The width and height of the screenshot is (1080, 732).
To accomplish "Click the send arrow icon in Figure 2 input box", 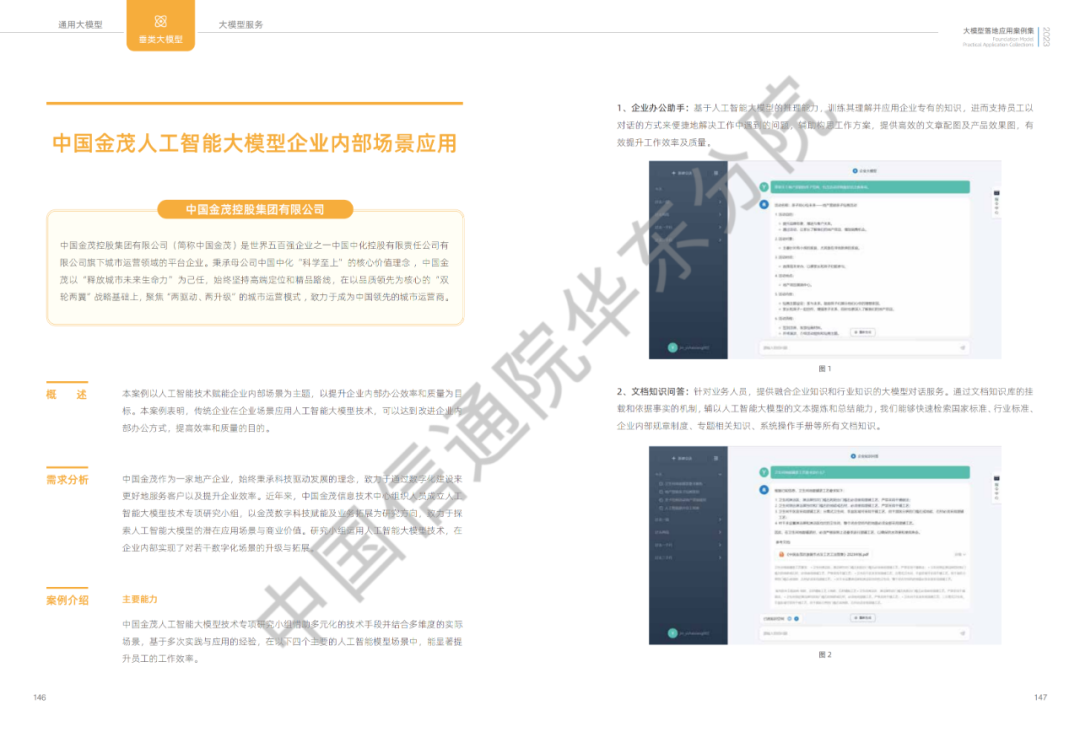I will (962, 633).
